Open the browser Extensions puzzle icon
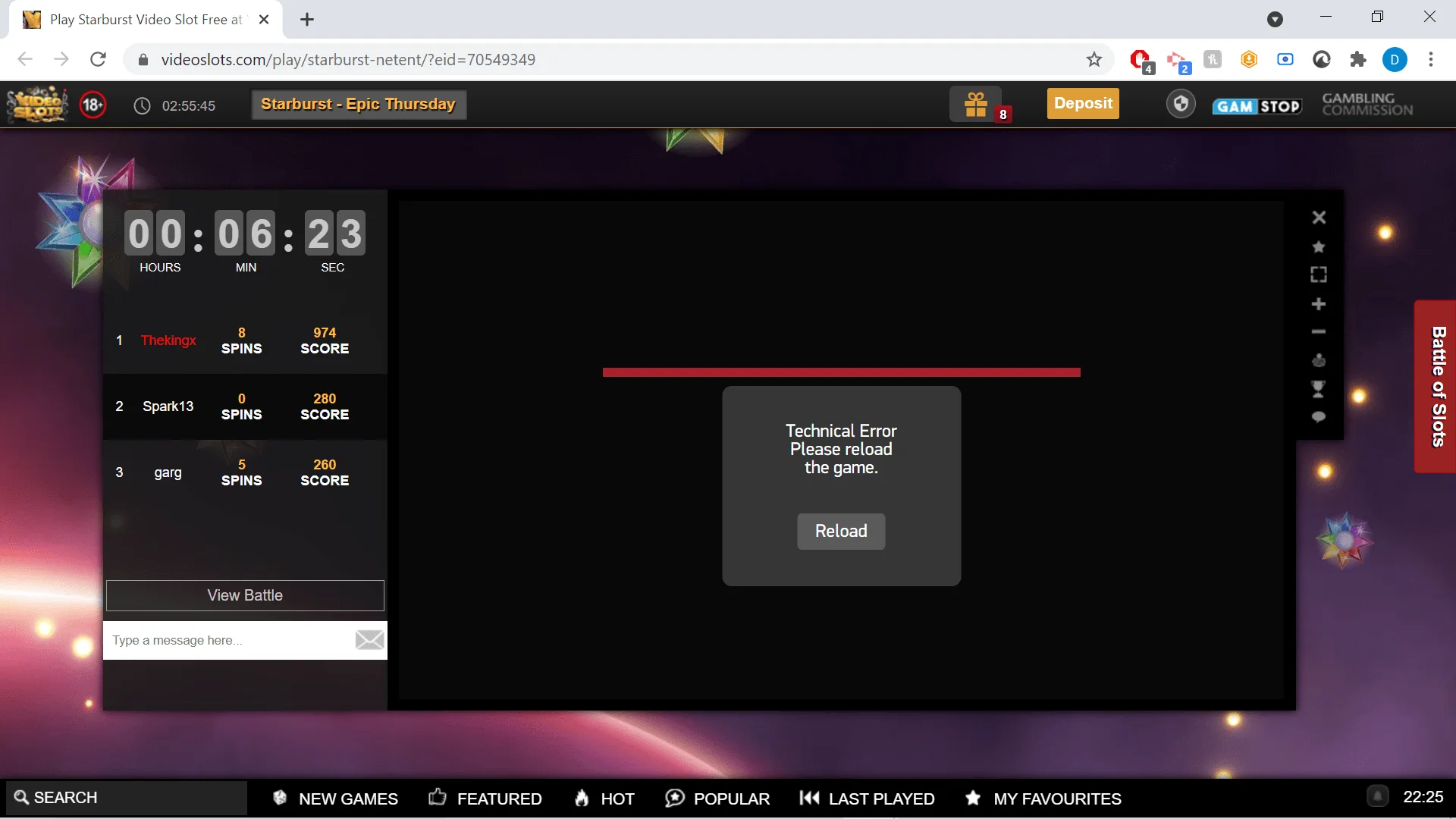Viewport: 1456px width, 819px height. 1358,59
